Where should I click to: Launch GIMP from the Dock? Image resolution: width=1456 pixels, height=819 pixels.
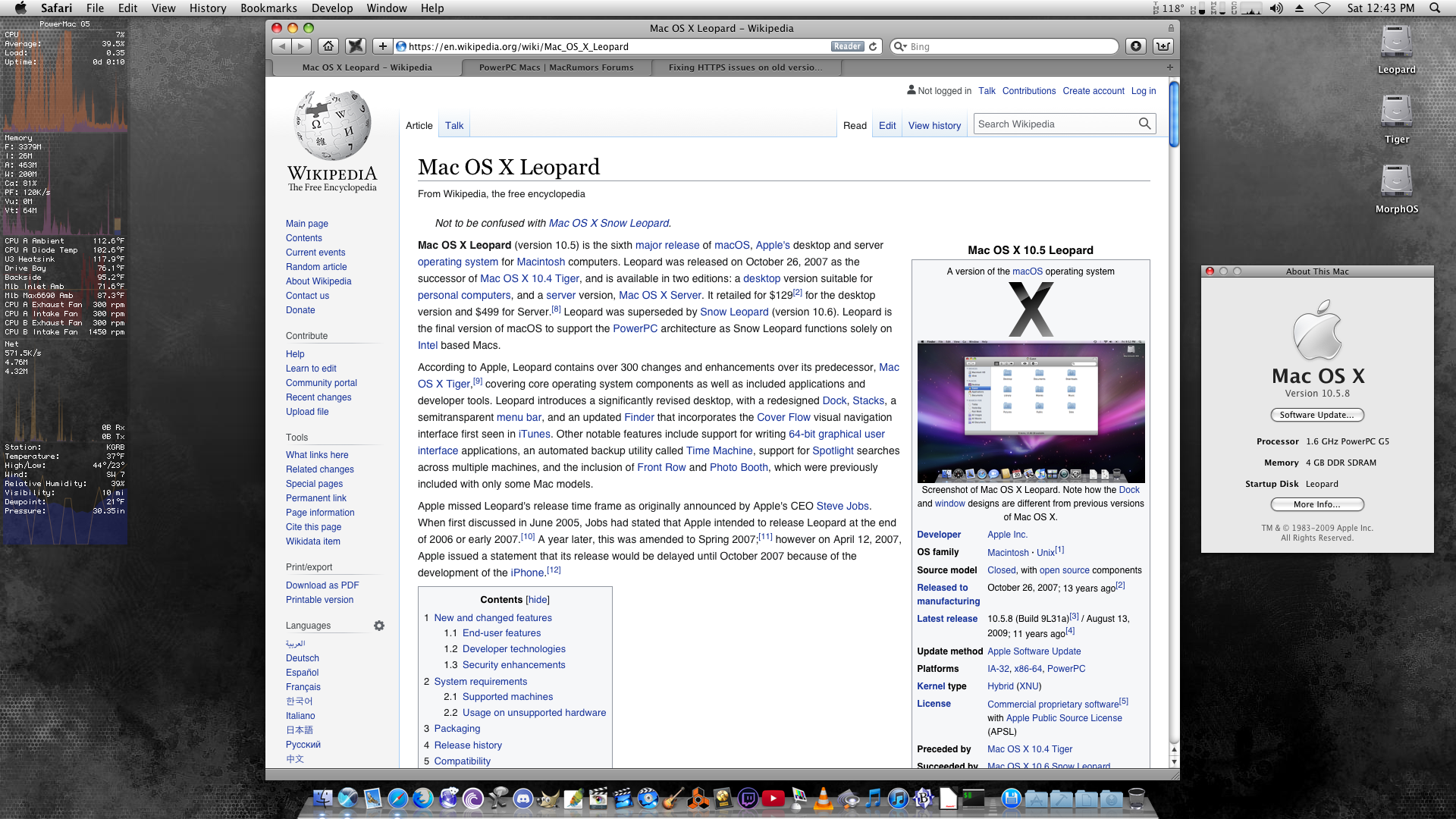coord(548,798)
